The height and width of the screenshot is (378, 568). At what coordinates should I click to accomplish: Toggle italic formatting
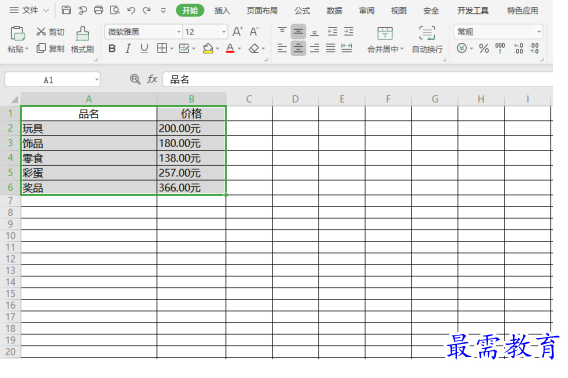(128, 48)
